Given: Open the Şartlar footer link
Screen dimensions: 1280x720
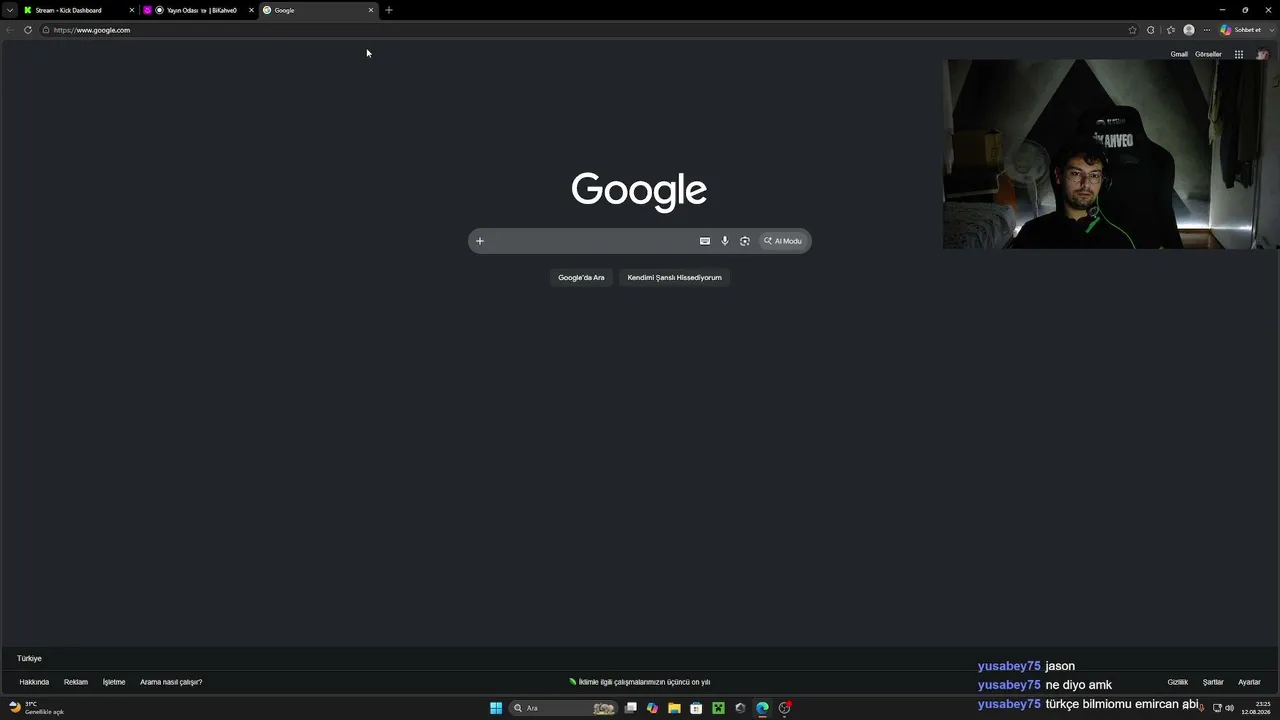Looking at the screenshot, I should (1213, 682).
